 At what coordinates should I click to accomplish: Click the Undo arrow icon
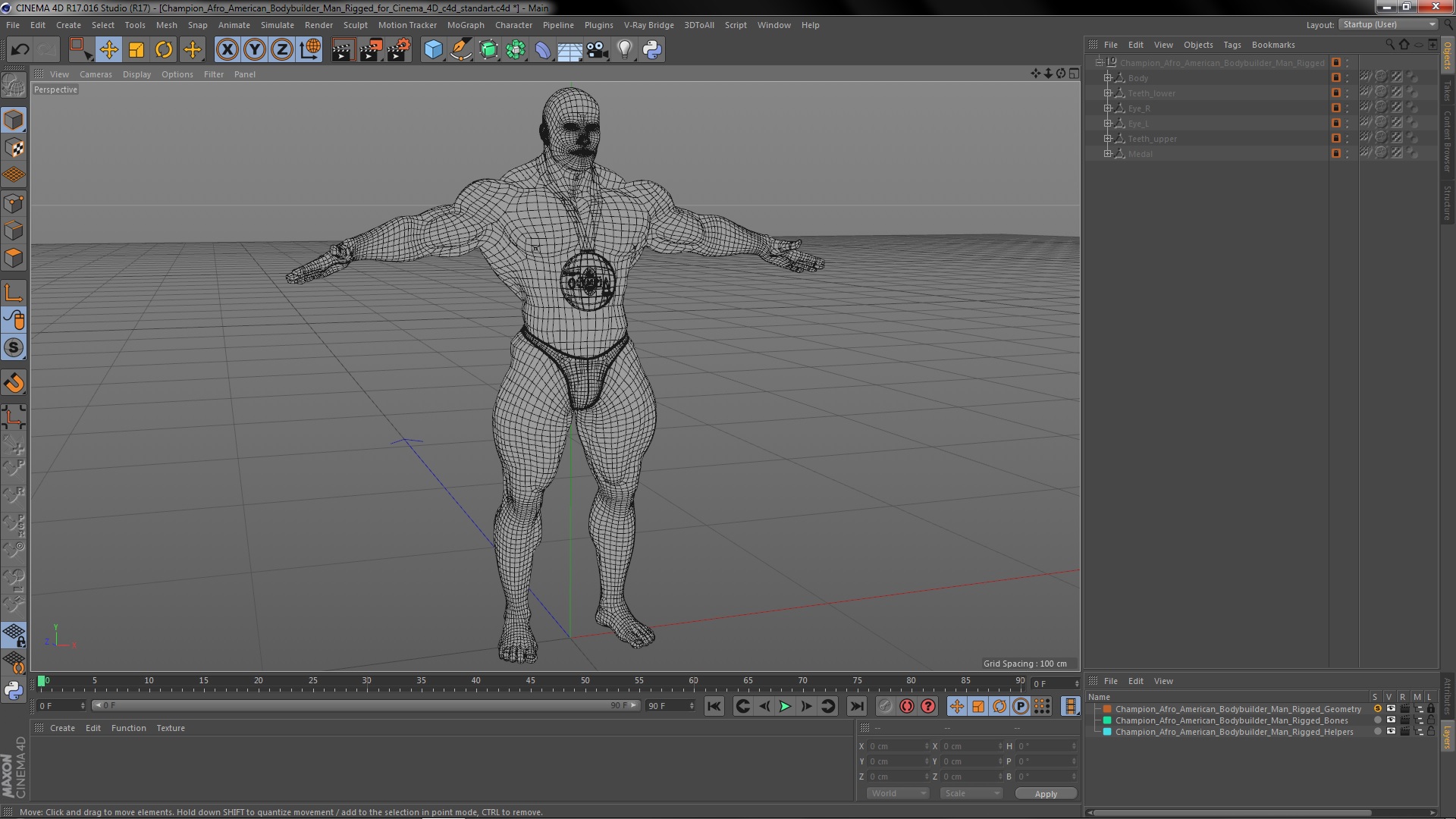coord(20,50)
